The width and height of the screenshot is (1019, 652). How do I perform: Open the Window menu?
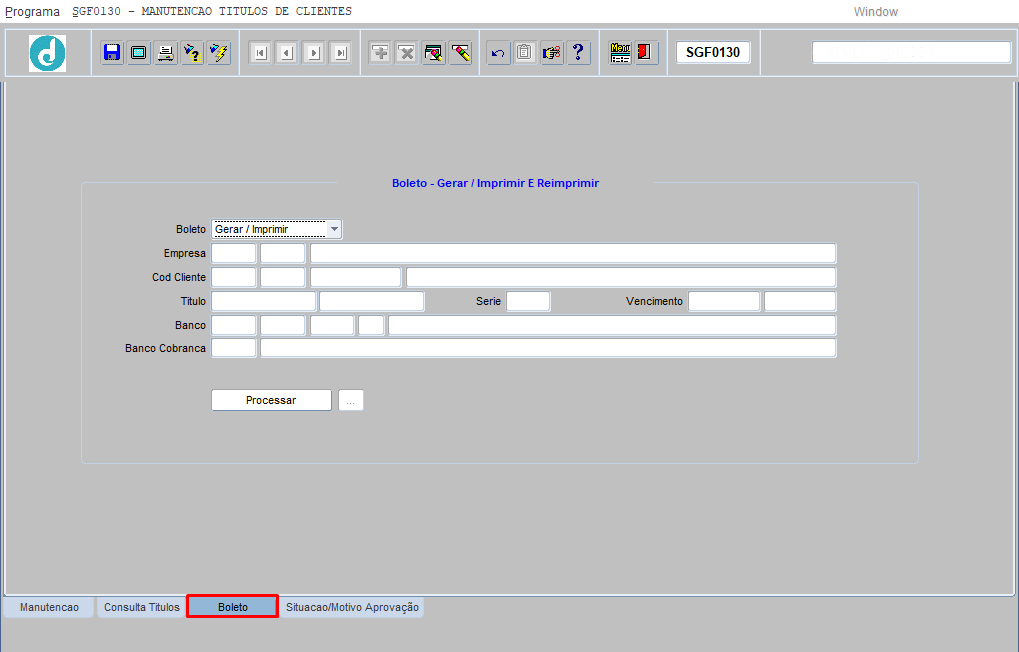click(875, 12)
